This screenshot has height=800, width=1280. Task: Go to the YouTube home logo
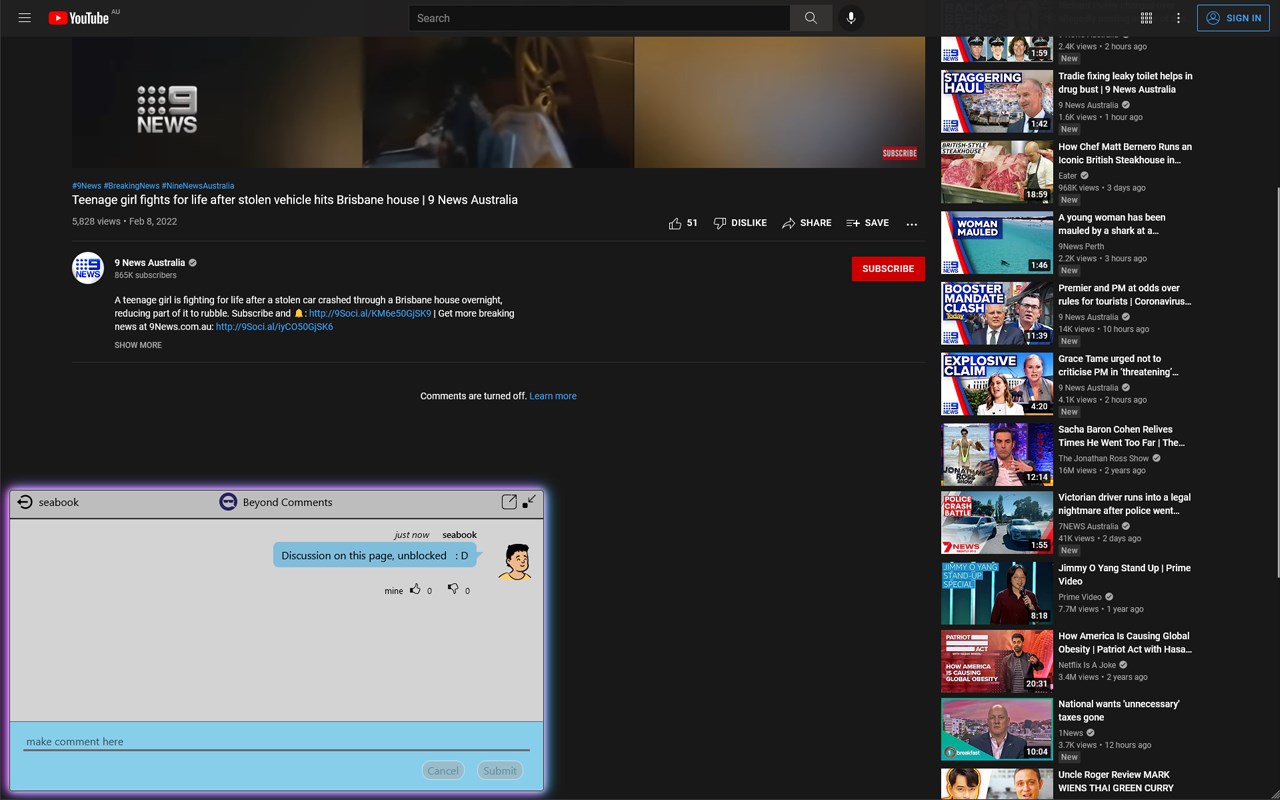point(79,18)
